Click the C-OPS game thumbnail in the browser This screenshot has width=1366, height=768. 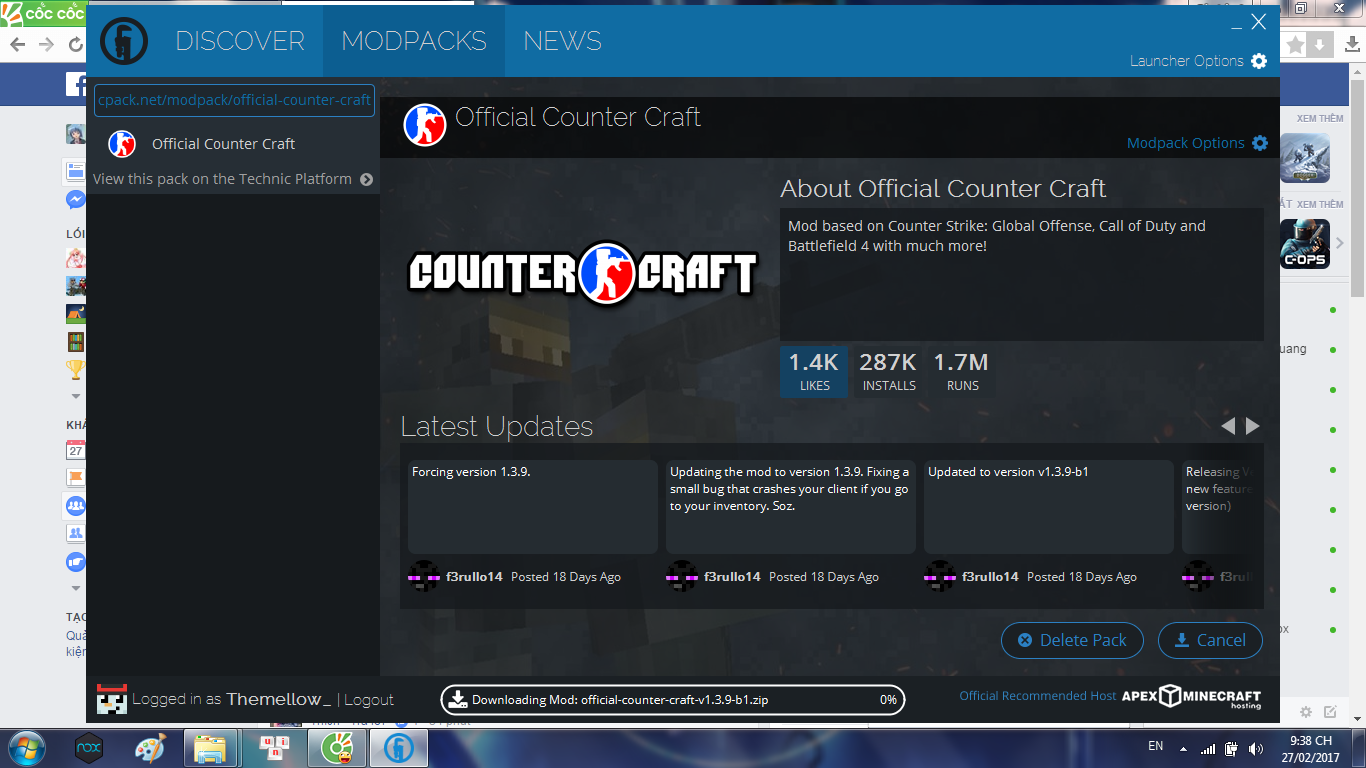(x=1305, y=244)
